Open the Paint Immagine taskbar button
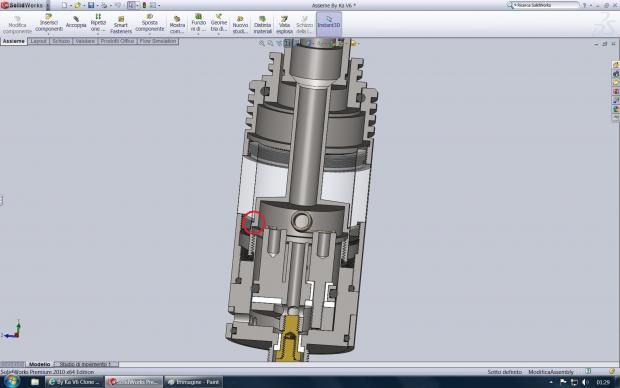Viewport: 620px width, 388px height. click(x=193, y=382)
